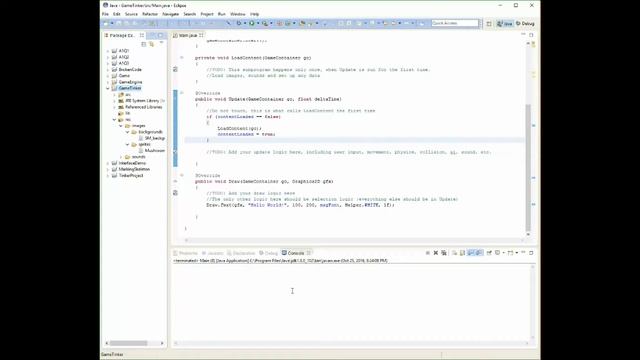This screenshot has height=360, width=640.
Task: Click the Terminate square in the Console toolbar
Action: click(427, 253)
